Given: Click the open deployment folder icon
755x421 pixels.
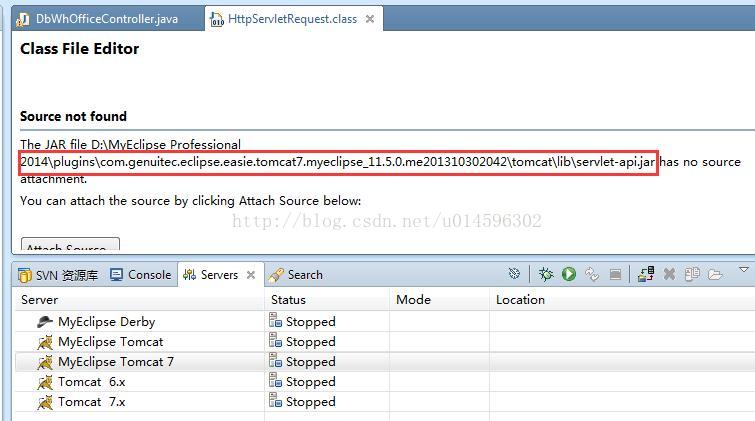Looking at the screenshot, I should click(x=715, y=275).
